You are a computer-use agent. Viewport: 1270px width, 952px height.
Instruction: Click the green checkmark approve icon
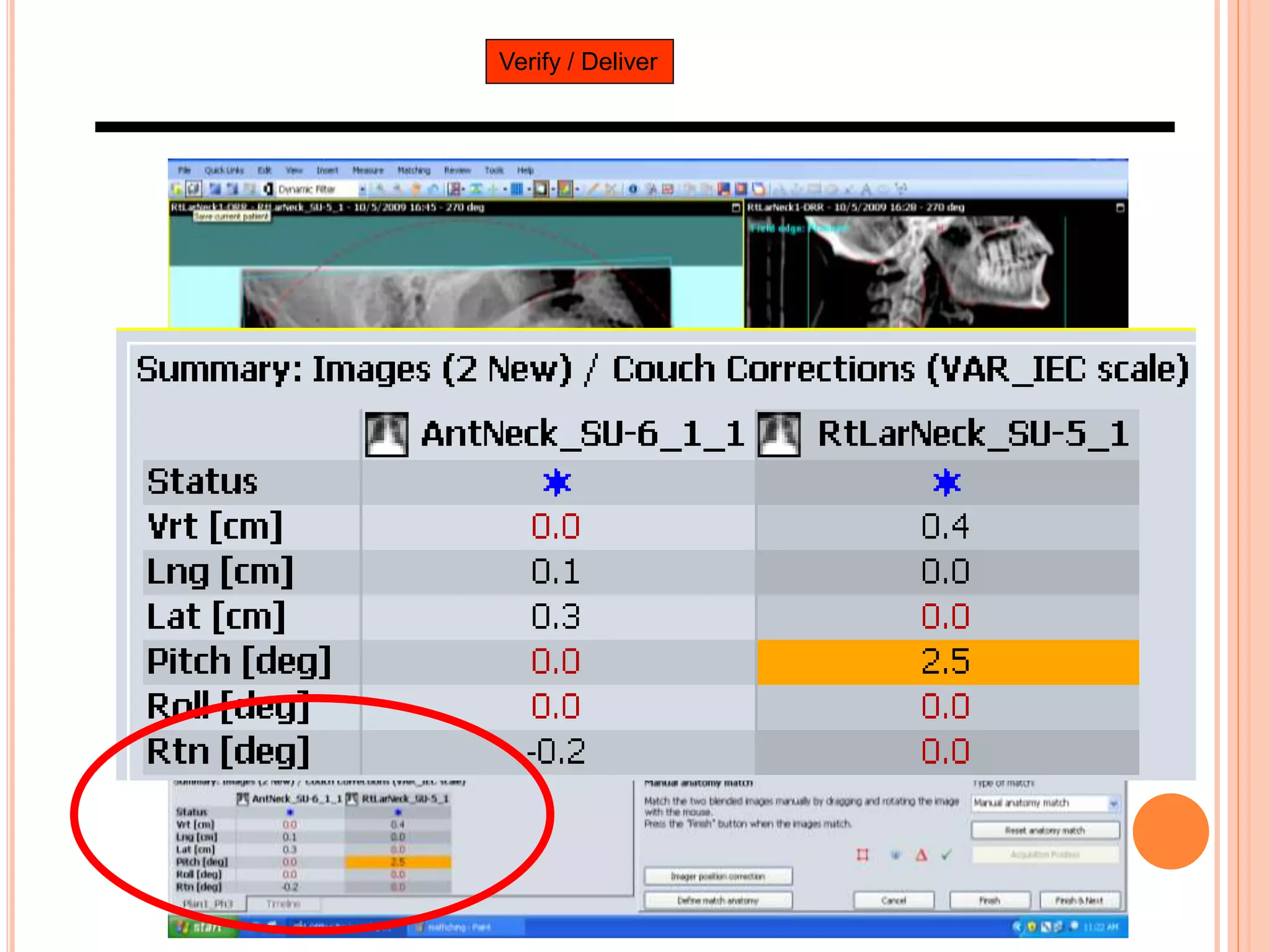pyautogui.click(x=946, y=855)
